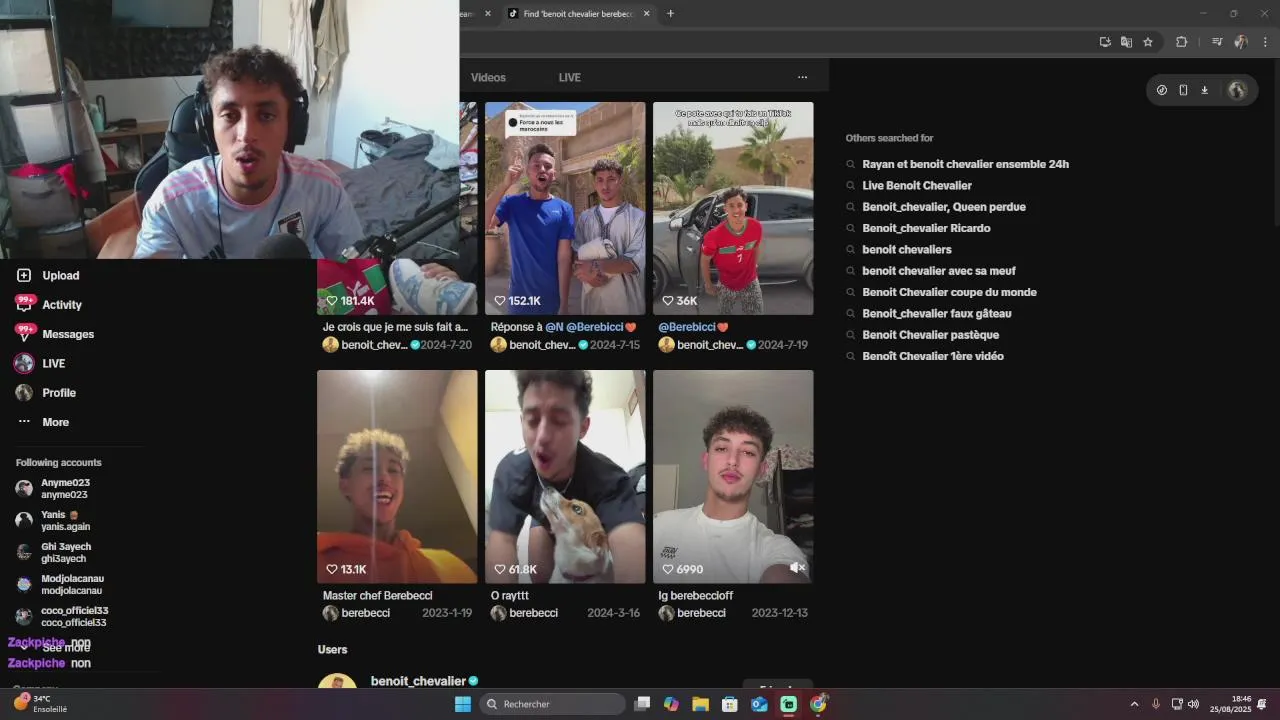This screenshot has height=720, width=1280.
Task: Search suggestion 'Live Benoit Chevalier'
Action: click(x=917, y=185)
